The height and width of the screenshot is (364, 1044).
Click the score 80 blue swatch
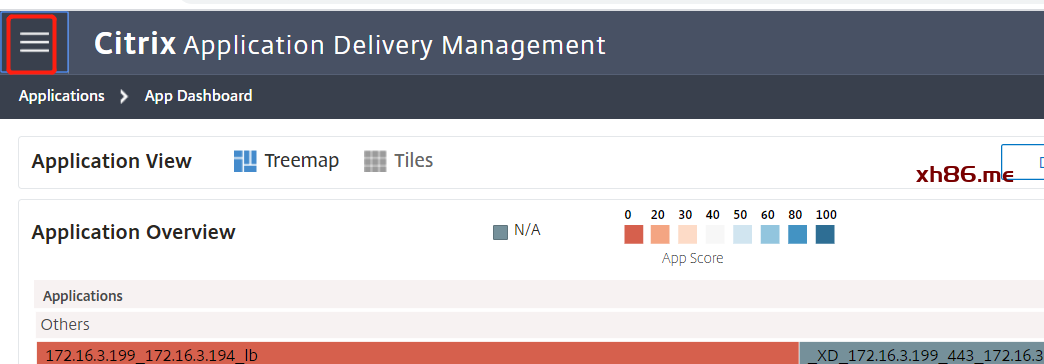(797, 234)
